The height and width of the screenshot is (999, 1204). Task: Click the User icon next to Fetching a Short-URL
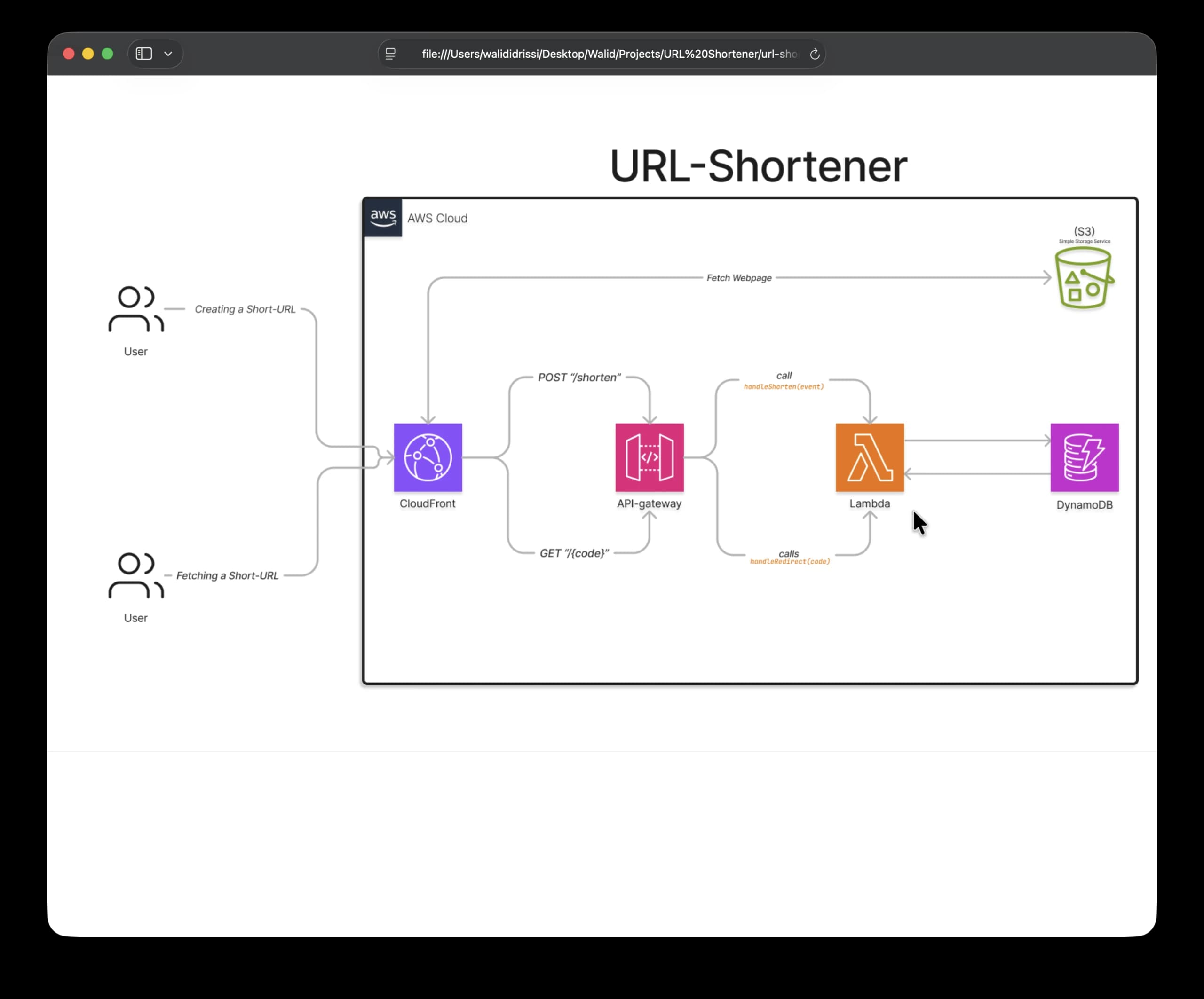pos(136,575)
